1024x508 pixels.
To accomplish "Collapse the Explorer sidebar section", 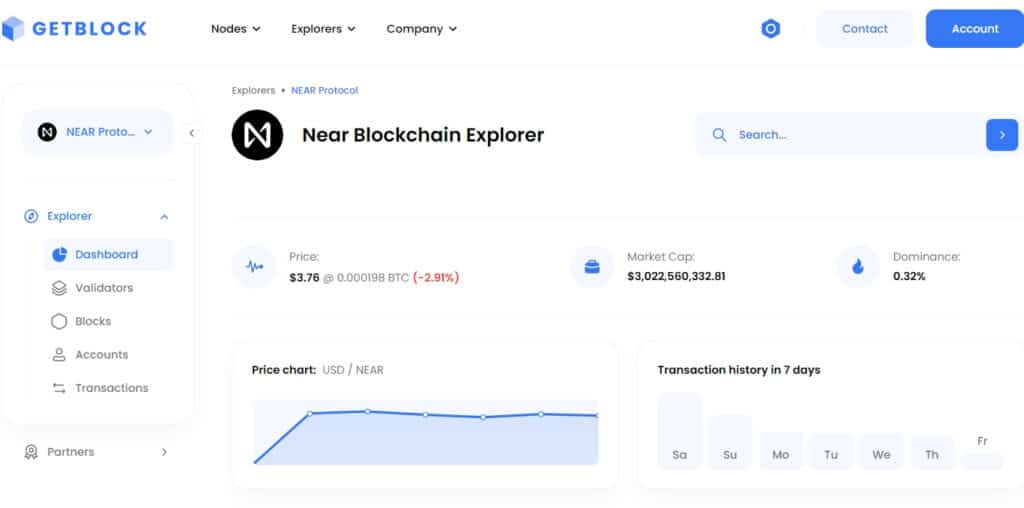I will coord(164,217).
